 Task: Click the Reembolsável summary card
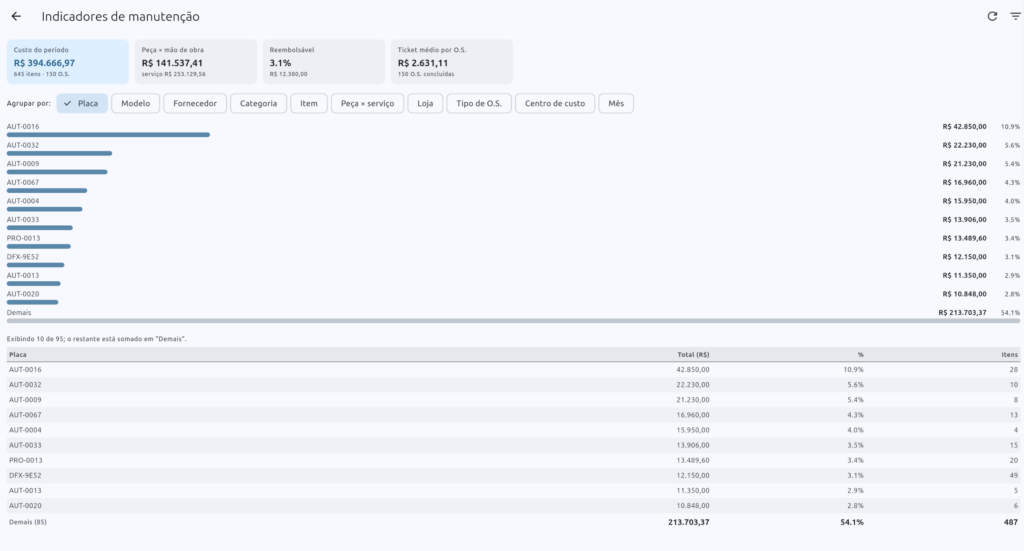point(324,62)
